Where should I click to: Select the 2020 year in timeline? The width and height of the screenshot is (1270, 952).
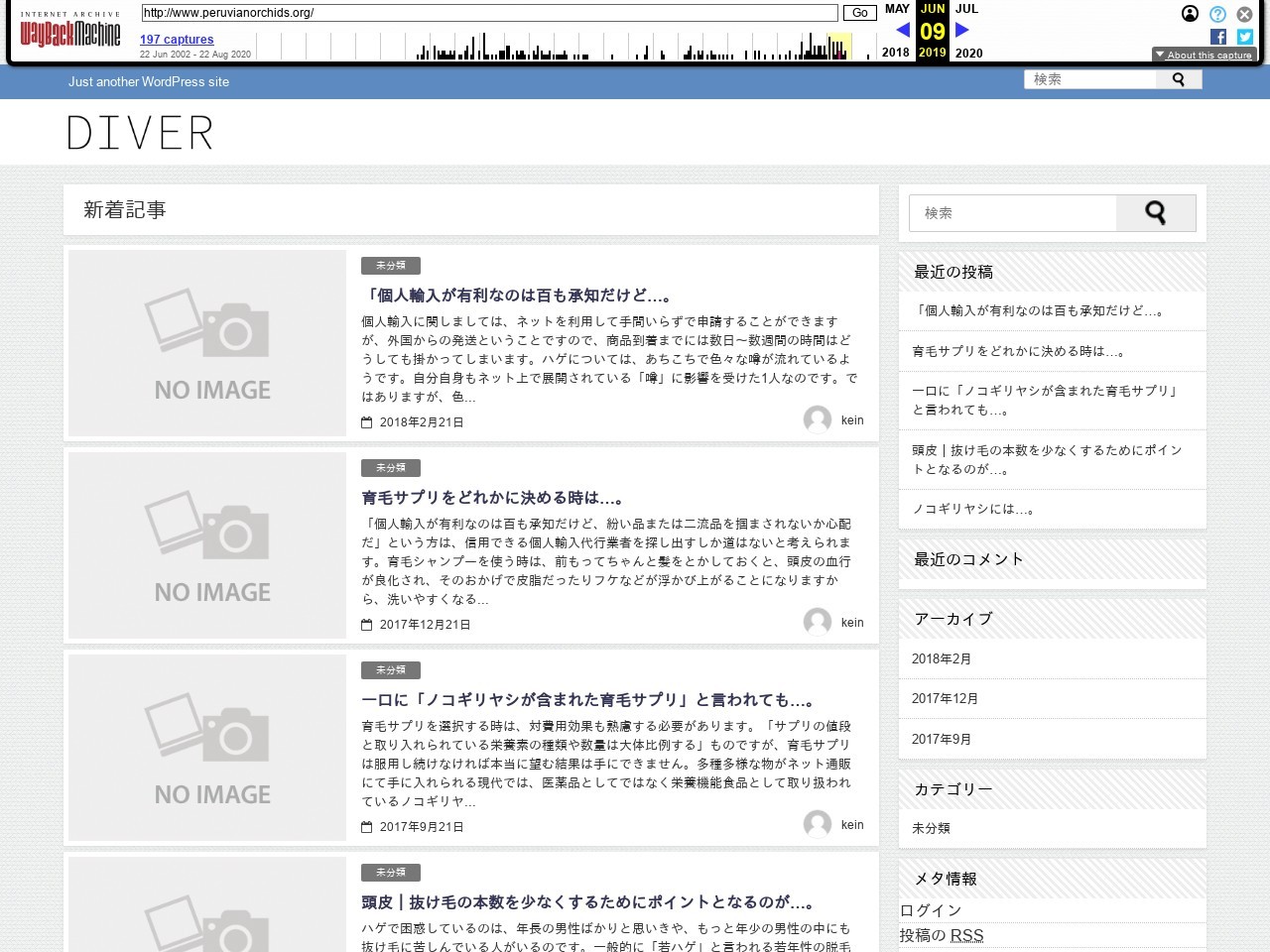968,53
